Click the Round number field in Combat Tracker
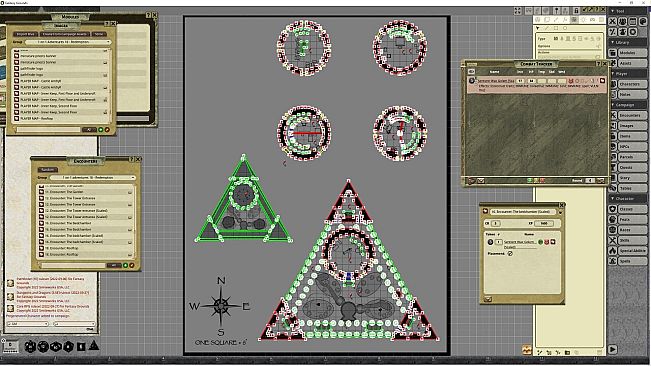This screenshot has width=651, height=366. [x=590, y=181]
